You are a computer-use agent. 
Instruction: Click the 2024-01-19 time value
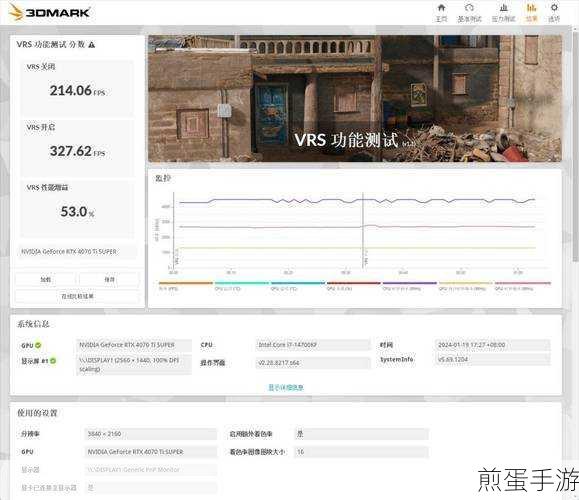click(493, 345)
